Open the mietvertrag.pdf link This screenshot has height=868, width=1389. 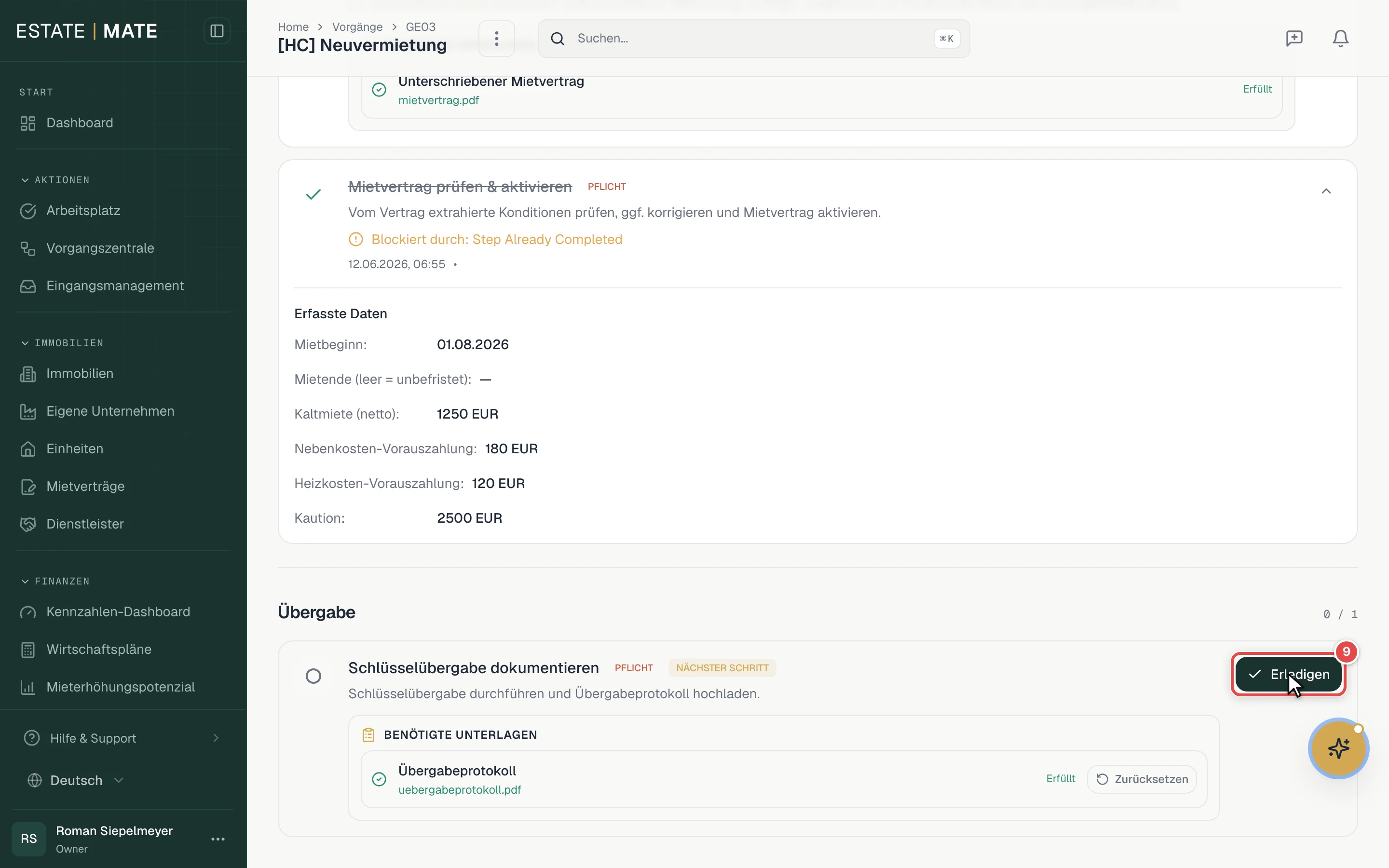pyautogui.click(x=438, y=100)
